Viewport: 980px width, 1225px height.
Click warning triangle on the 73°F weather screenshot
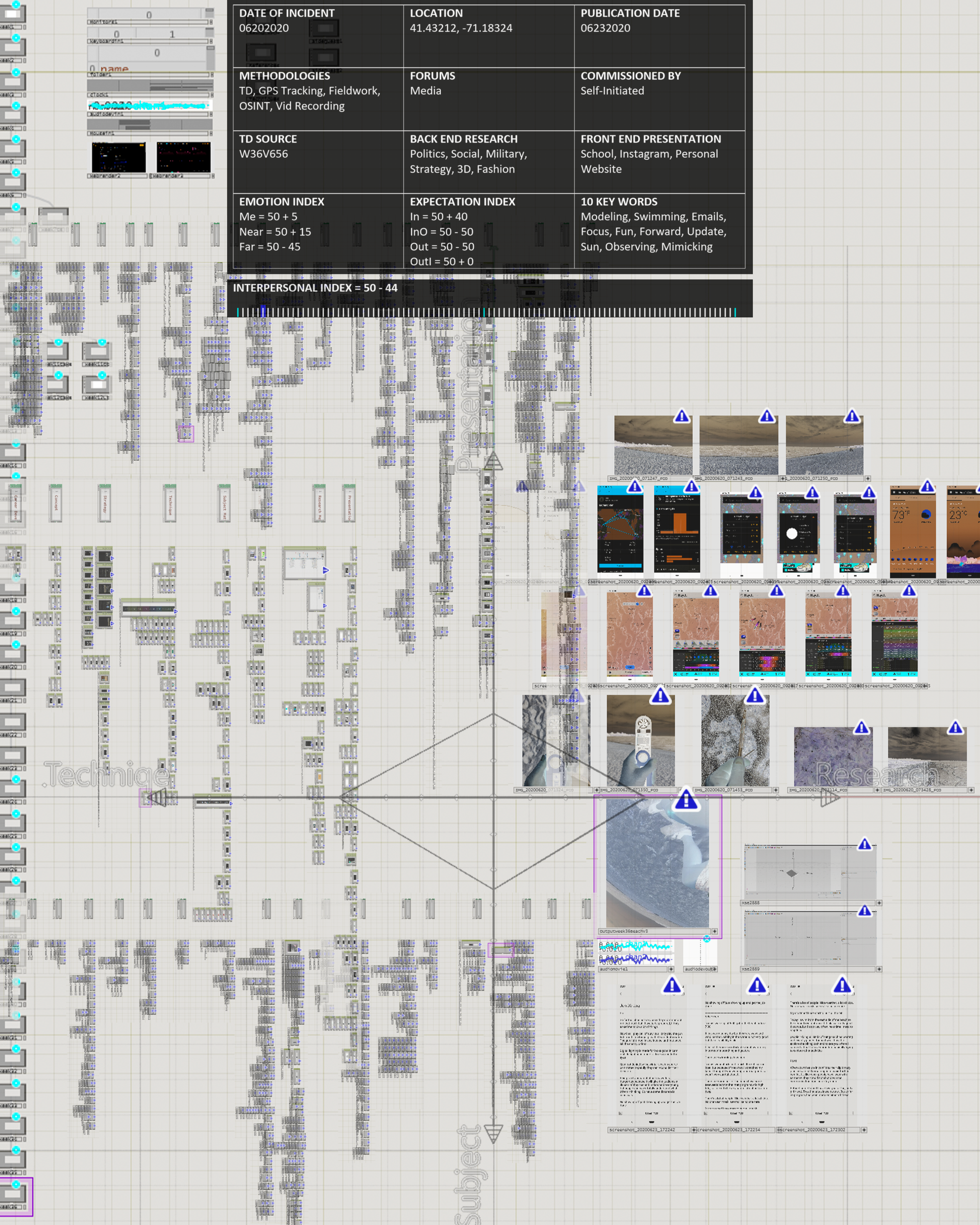coord(927,486)
